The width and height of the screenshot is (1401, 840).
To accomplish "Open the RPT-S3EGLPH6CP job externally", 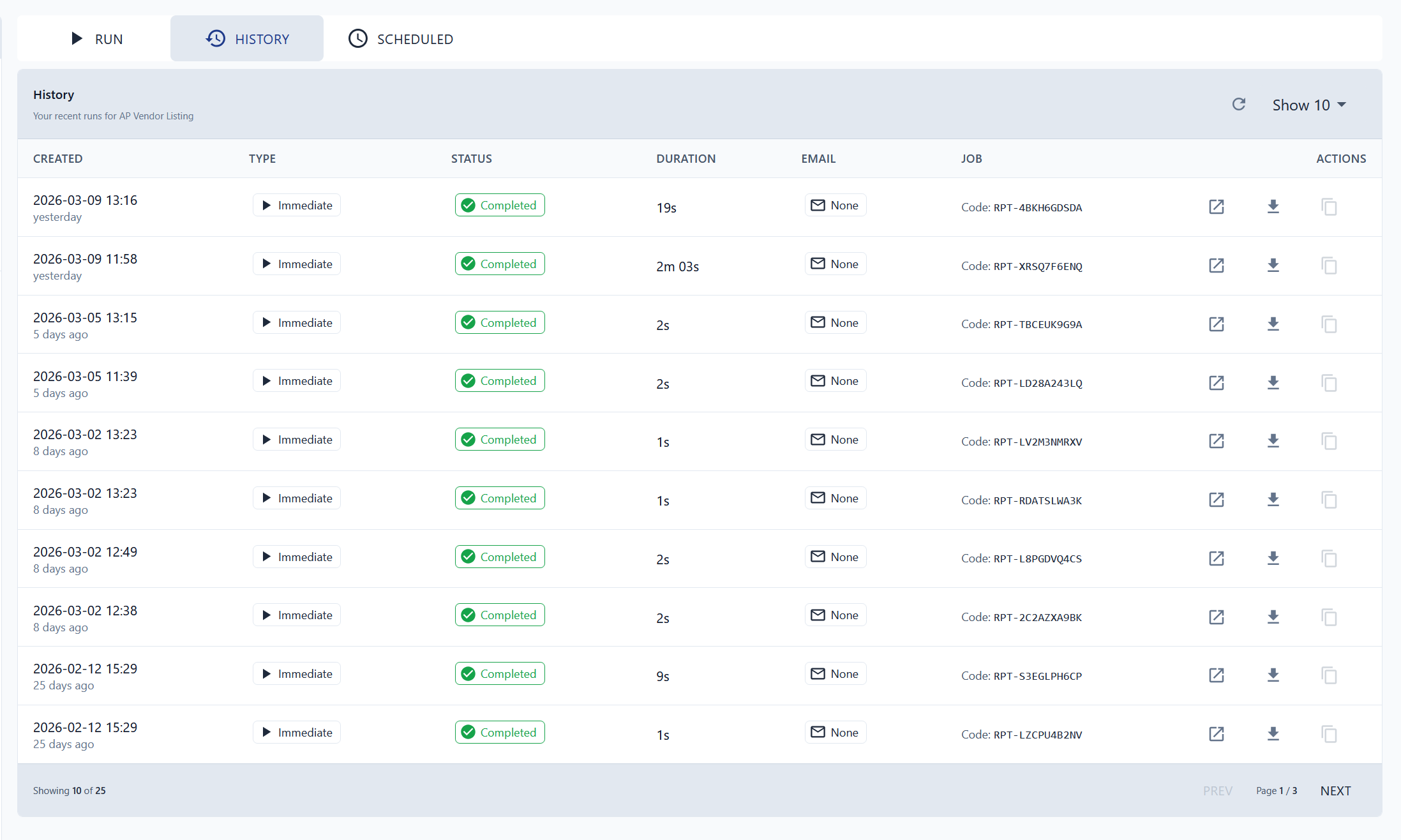I will coord(1216,675).
